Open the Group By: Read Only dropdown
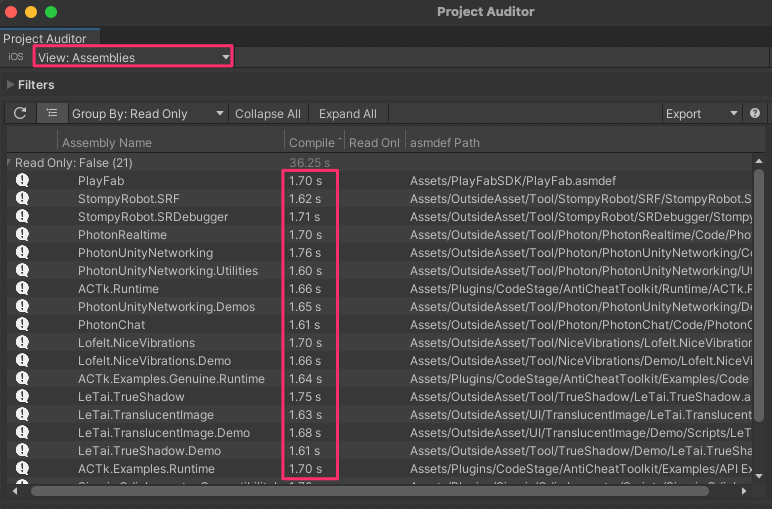This screenshot has height=509, width=772. point(147,114)
